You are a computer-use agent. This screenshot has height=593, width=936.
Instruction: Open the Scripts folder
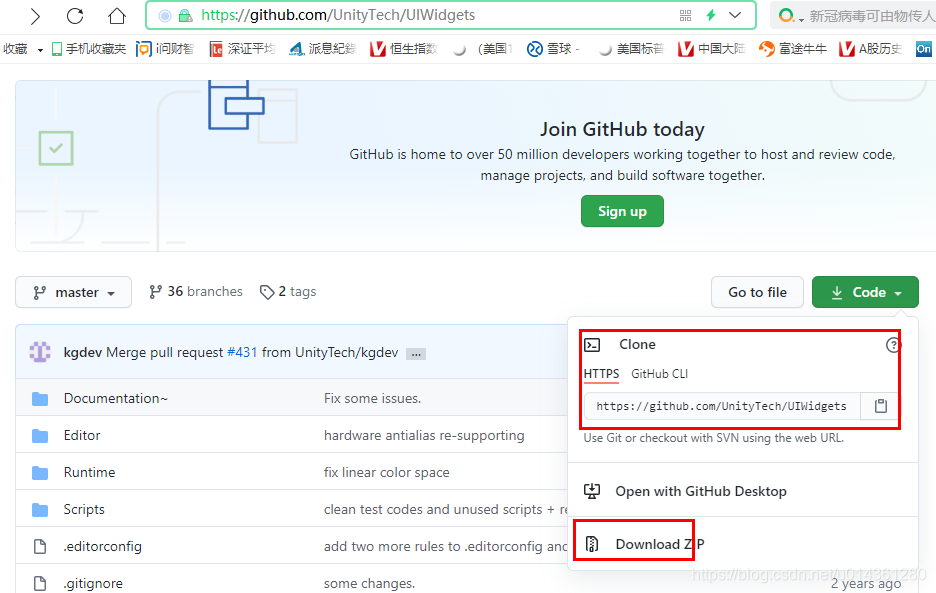84,509
